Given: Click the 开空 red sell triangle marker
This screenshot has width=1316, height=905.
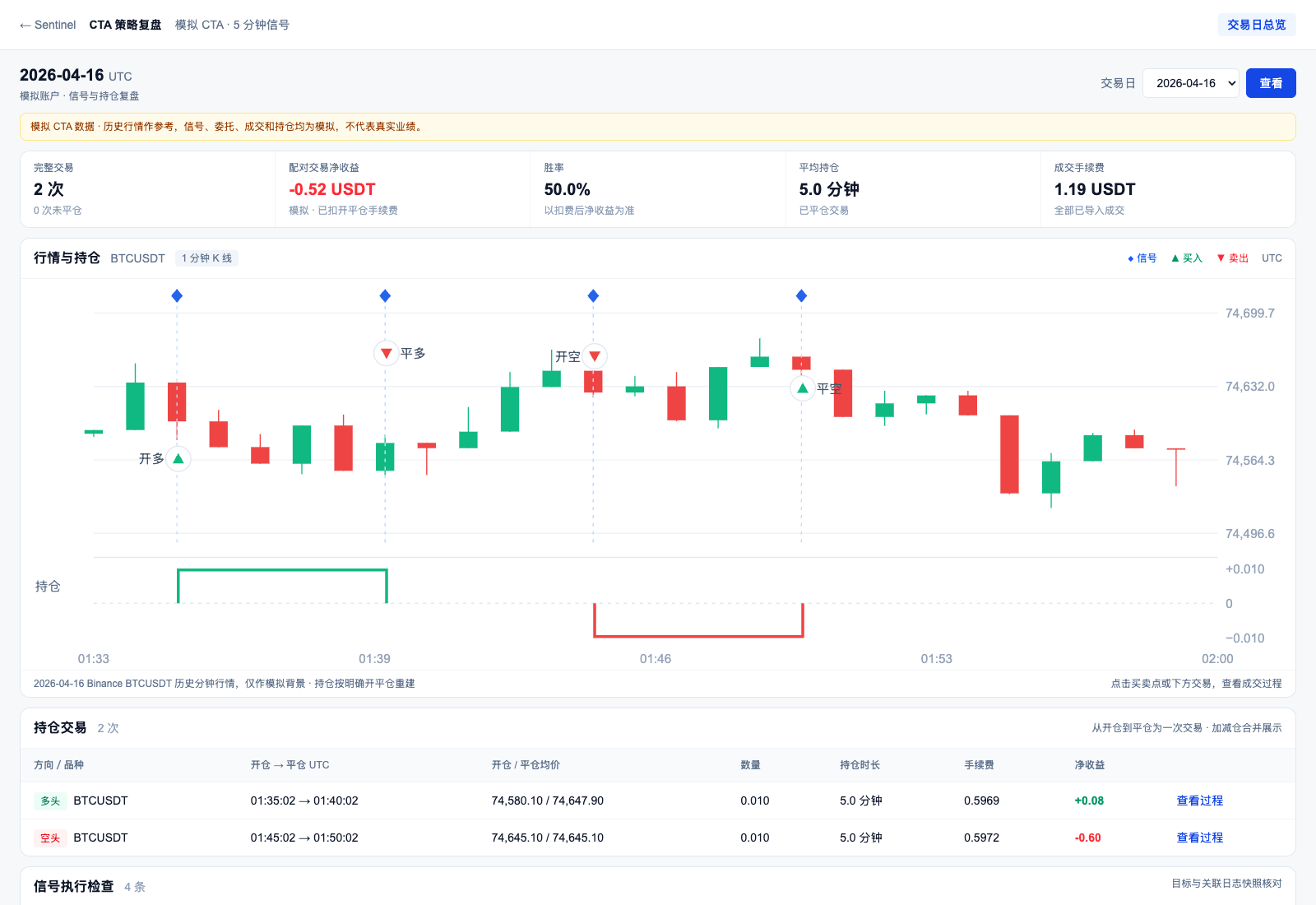Looking at the screenshot, I should point(594,356).
